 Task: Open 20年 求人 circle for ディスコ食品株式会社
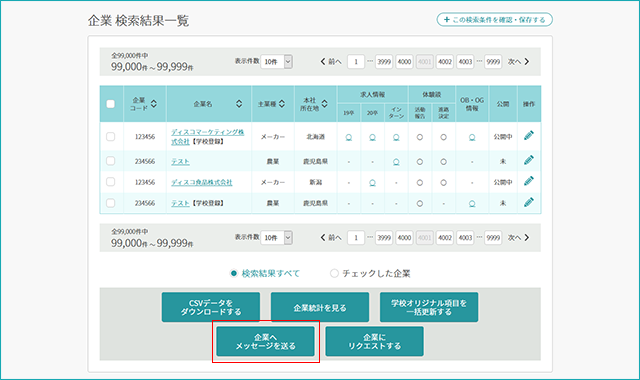click(372, 182)
